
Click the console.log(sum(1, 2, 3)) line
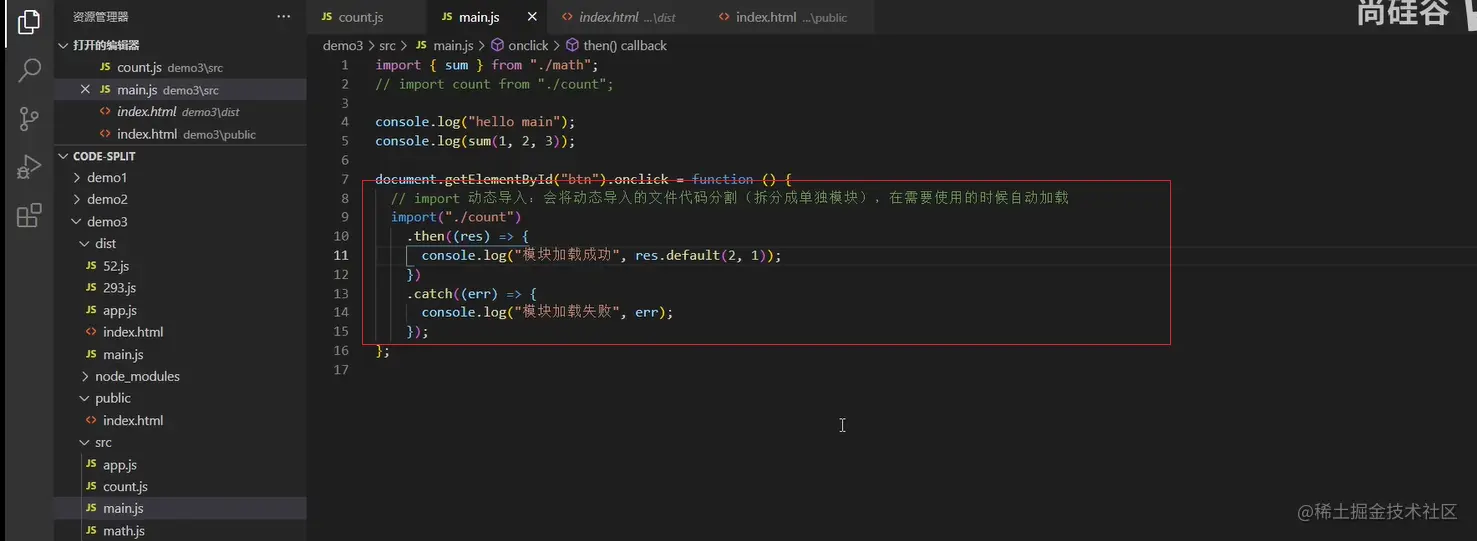475,141
